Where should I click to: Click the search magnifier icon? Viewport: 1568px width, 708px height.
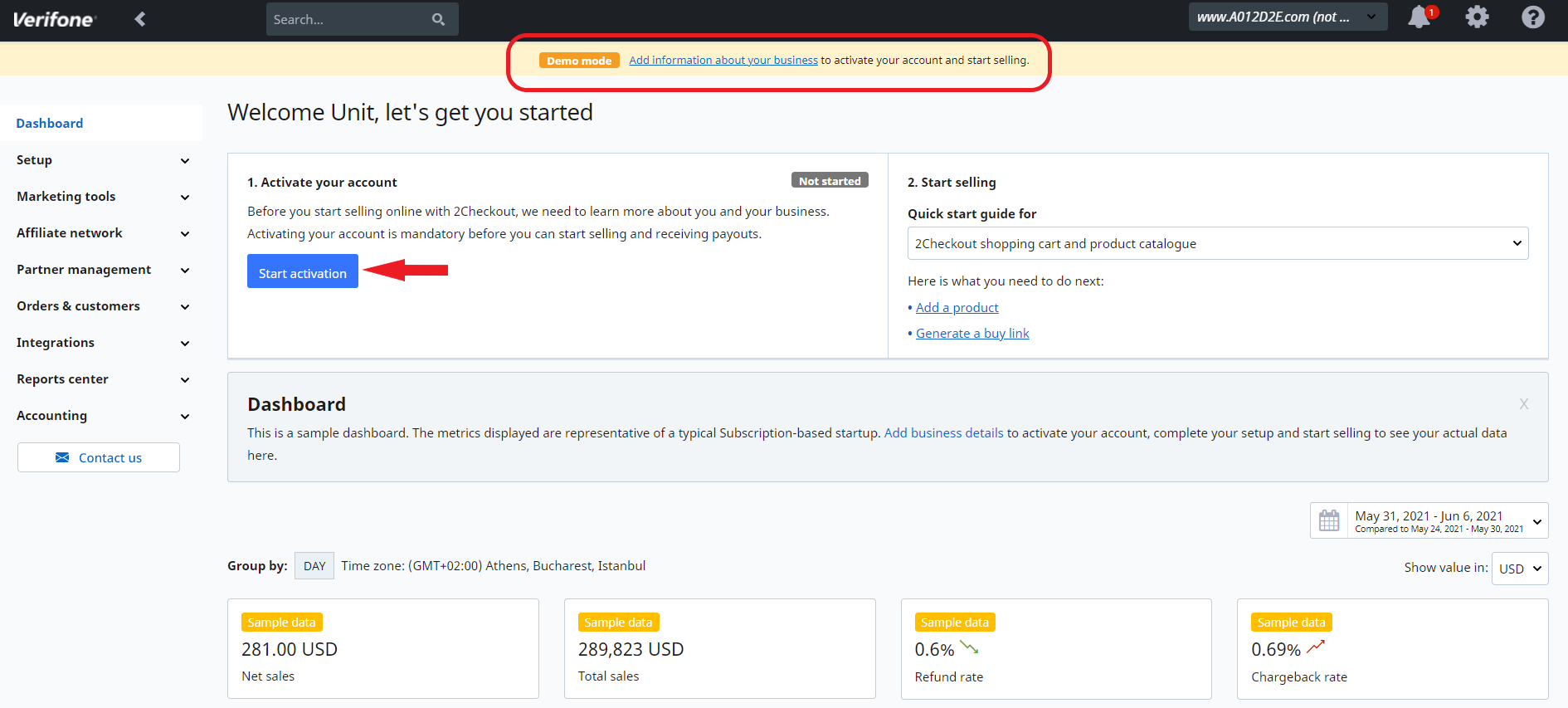pyautogui.click(x=438, y=19)
